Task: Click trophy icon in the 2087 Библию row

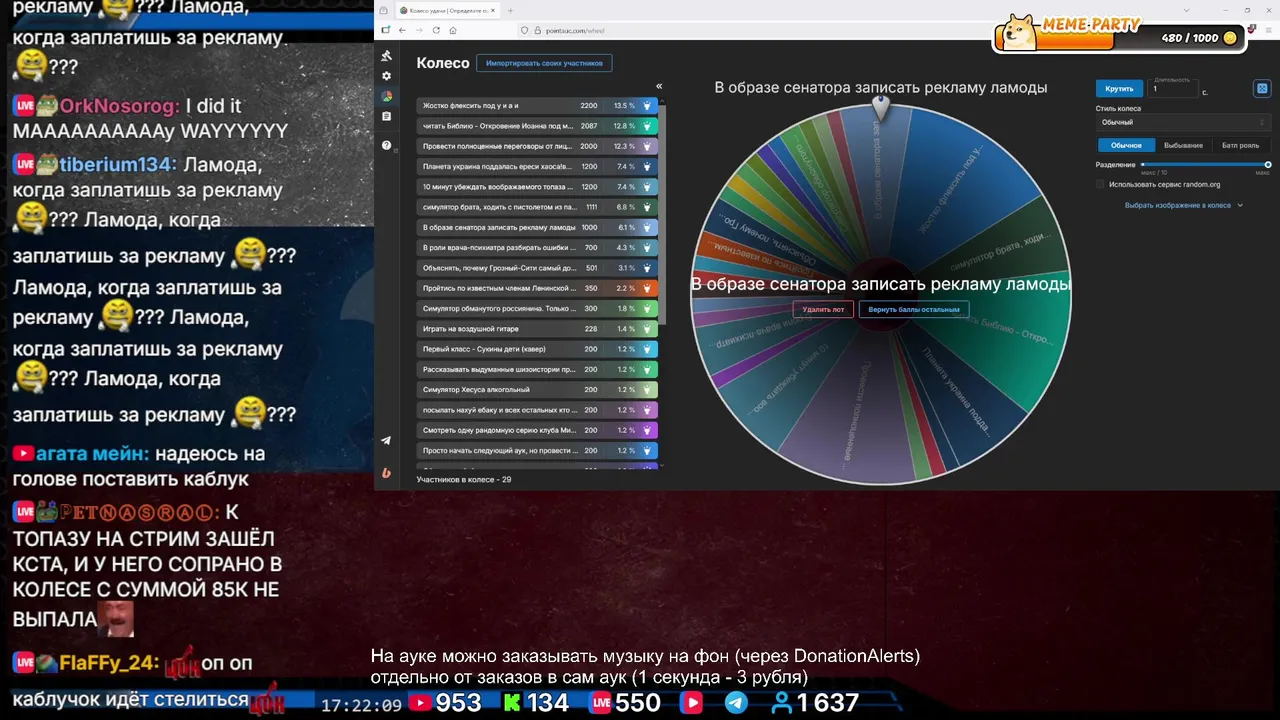Action: 647,126
